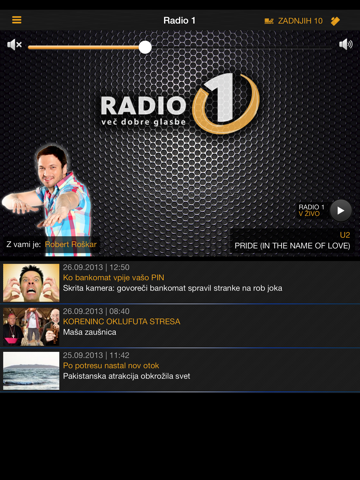360x480 pixels.
Task: Click song title PRIDE (IN THE NAME OF LOVE)
Action: 292,246
